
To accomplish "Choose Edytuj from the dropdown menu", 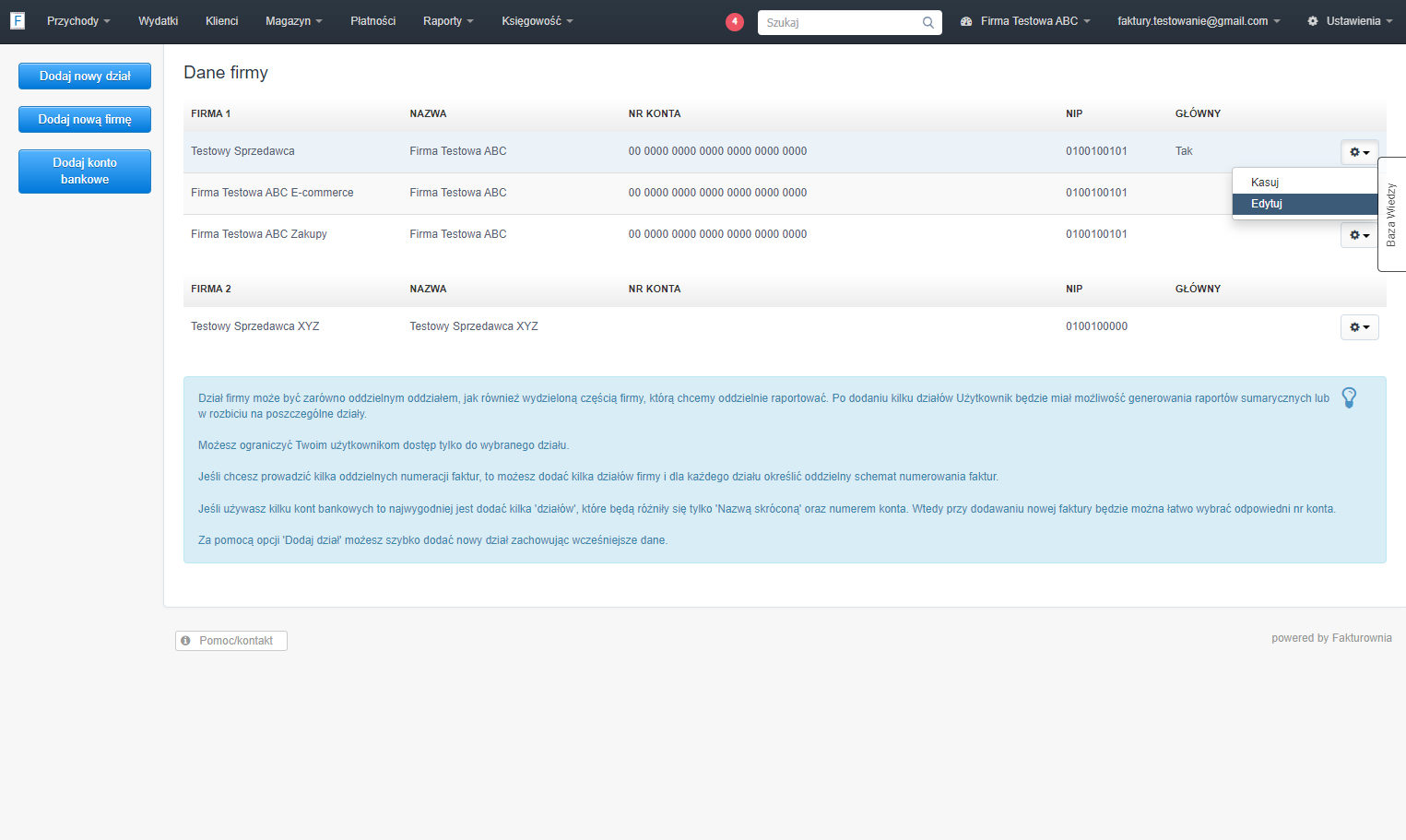I will tap(1305, 204).
